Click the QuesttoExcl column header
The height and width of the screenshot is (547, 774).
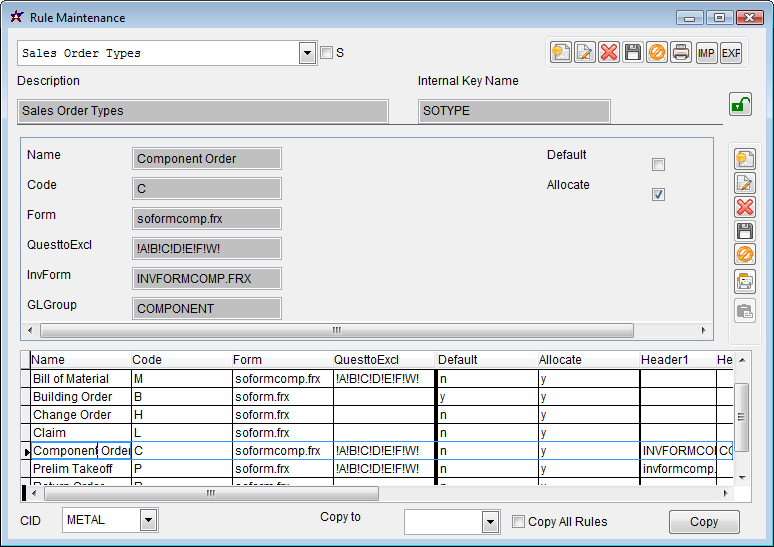coord(366,360)
